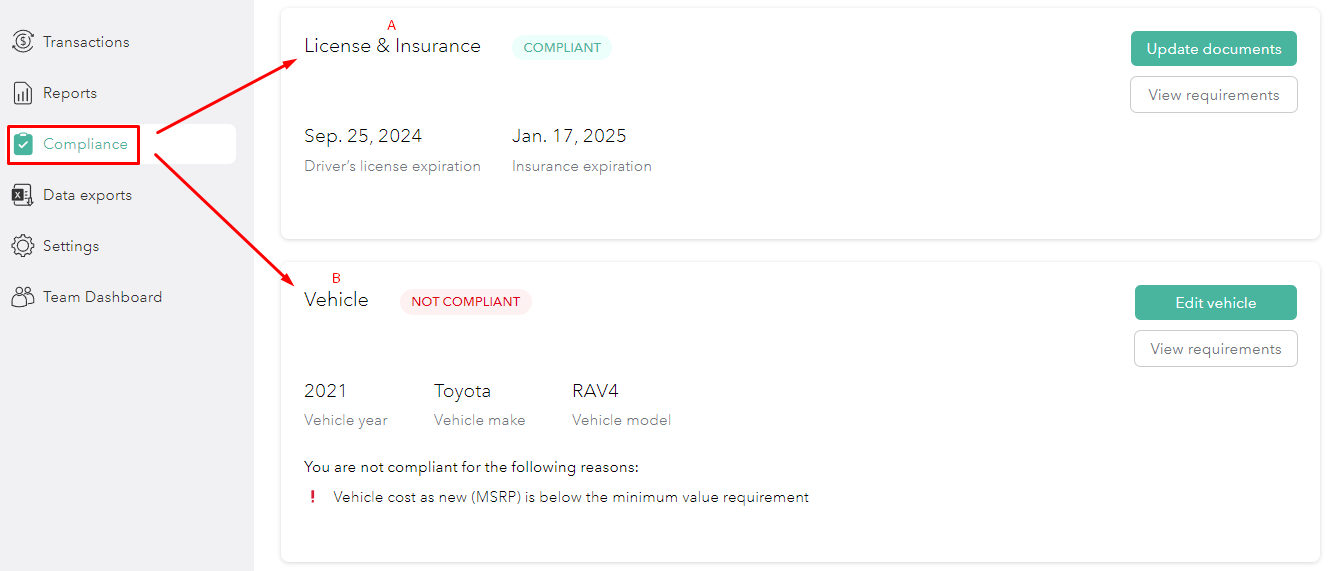1330x571 pixels.
Task: Click the Sep. 25, 2024 license expiration date
Action: (363, 136)
